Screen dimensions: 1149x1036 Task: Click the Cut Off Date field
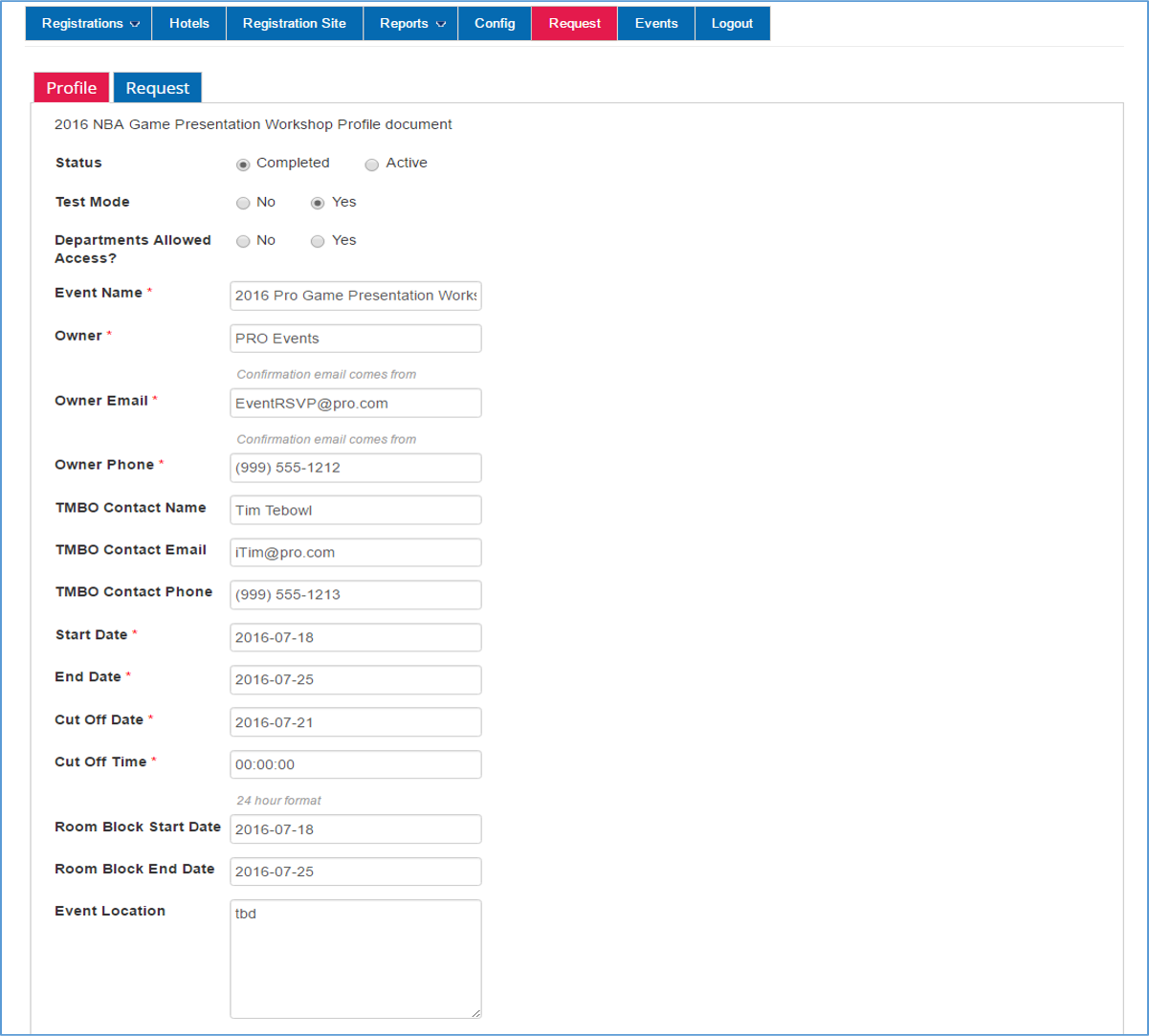[356, 722]
